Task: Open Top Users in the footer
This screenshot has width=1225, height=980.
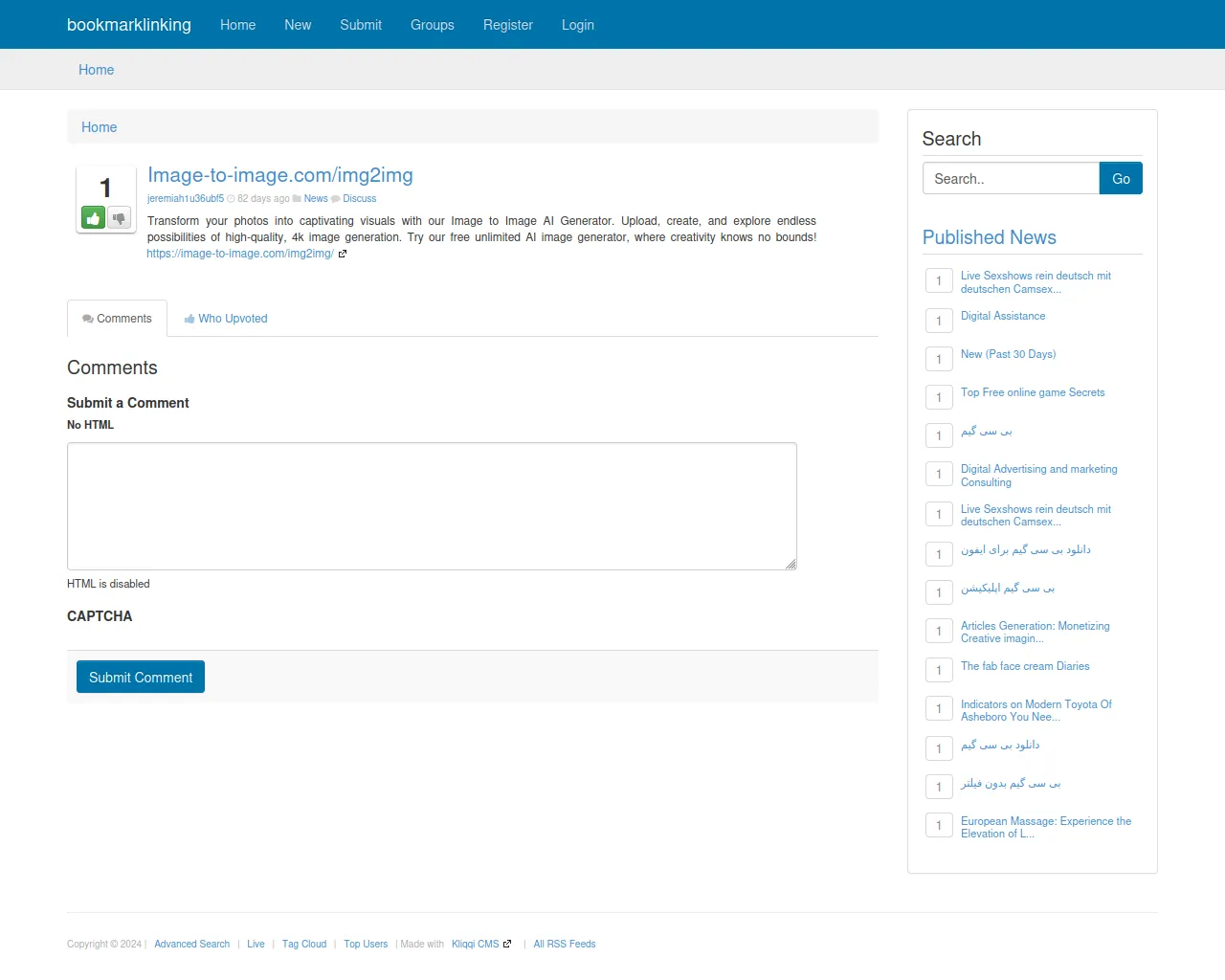Action: (366, 945)
